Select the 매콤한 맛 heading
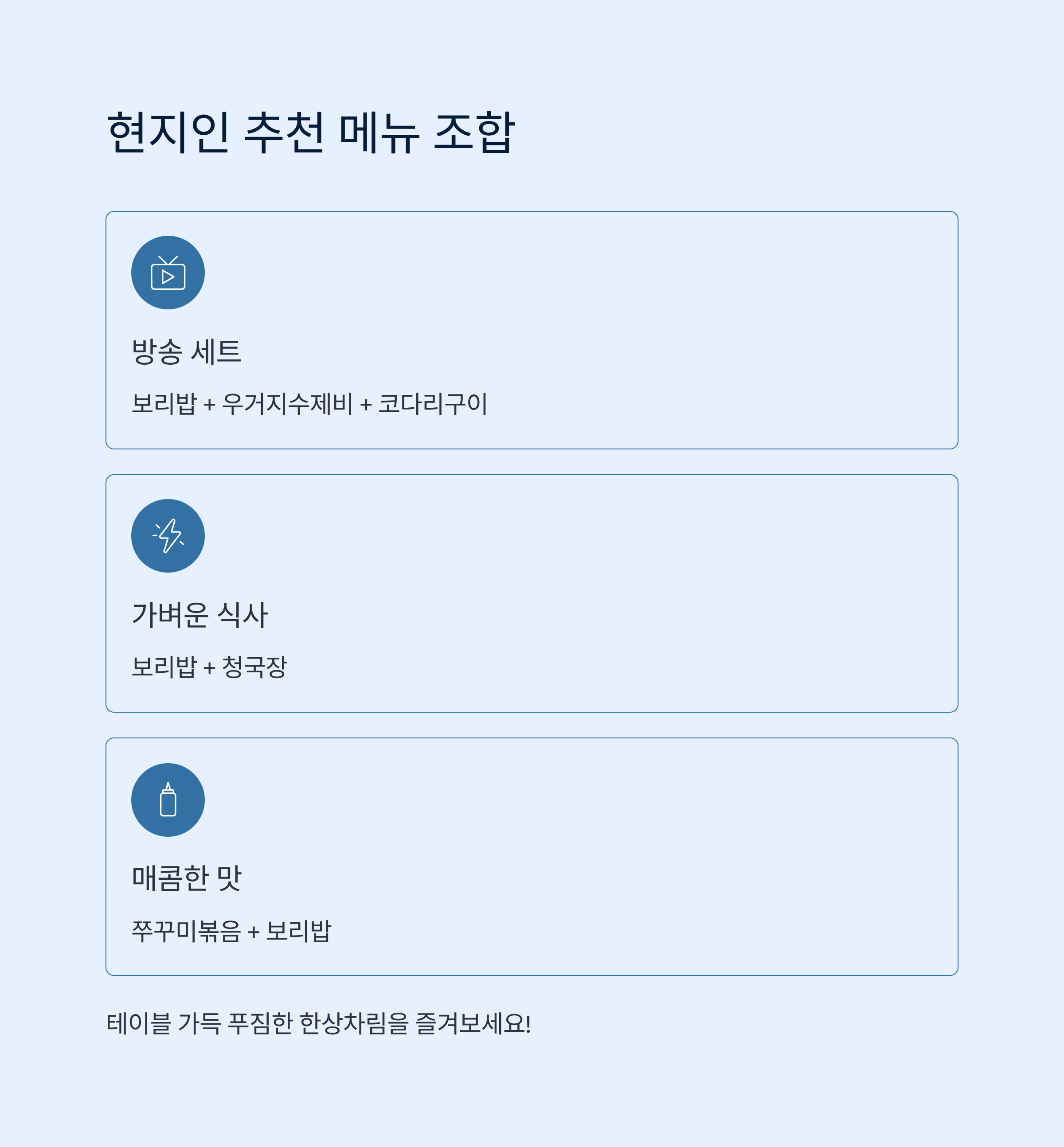Screen dimensions: 1064x1147 [187, 878]
